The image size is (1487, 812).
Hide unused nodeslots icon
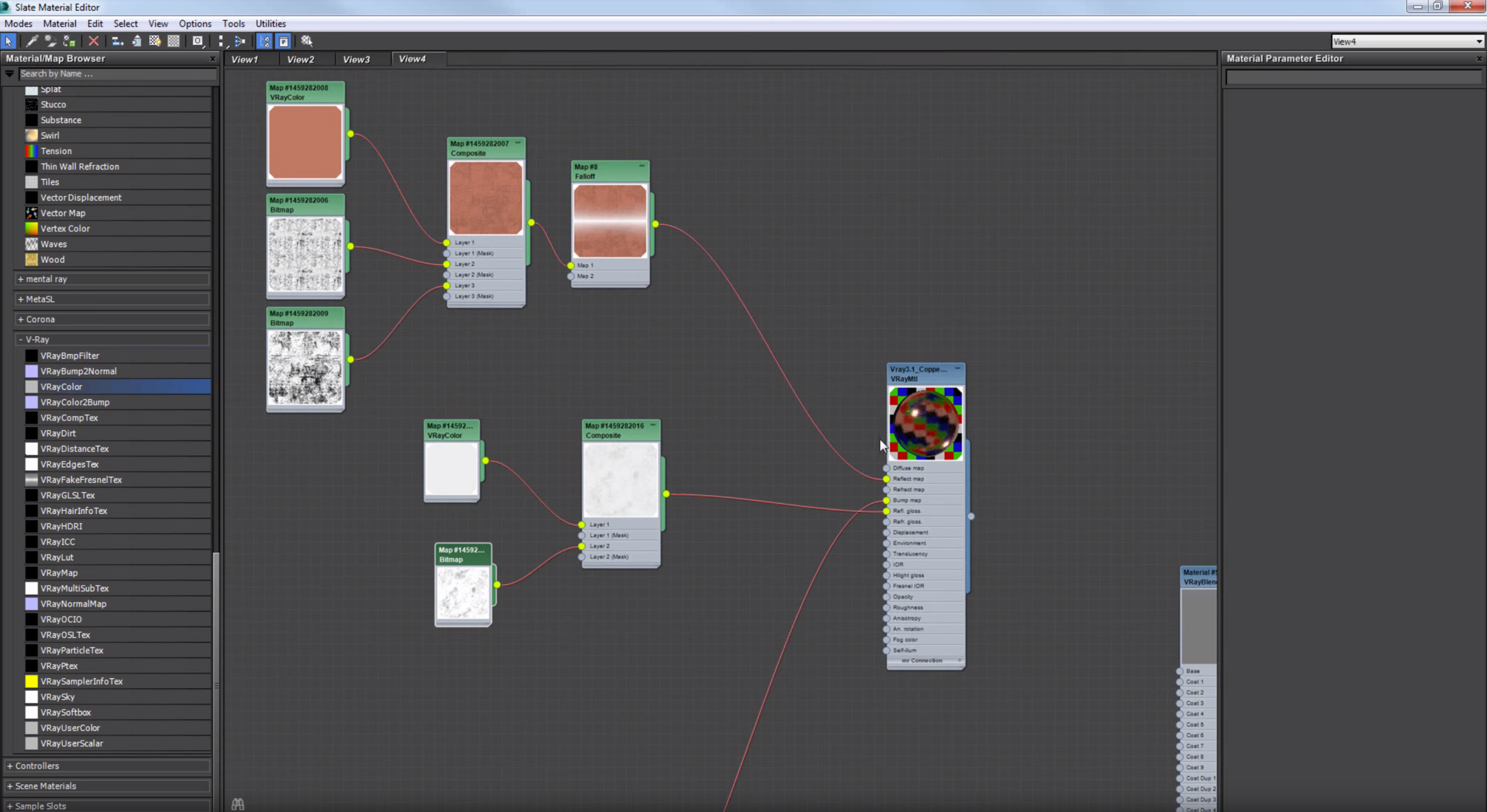[136, 41]
